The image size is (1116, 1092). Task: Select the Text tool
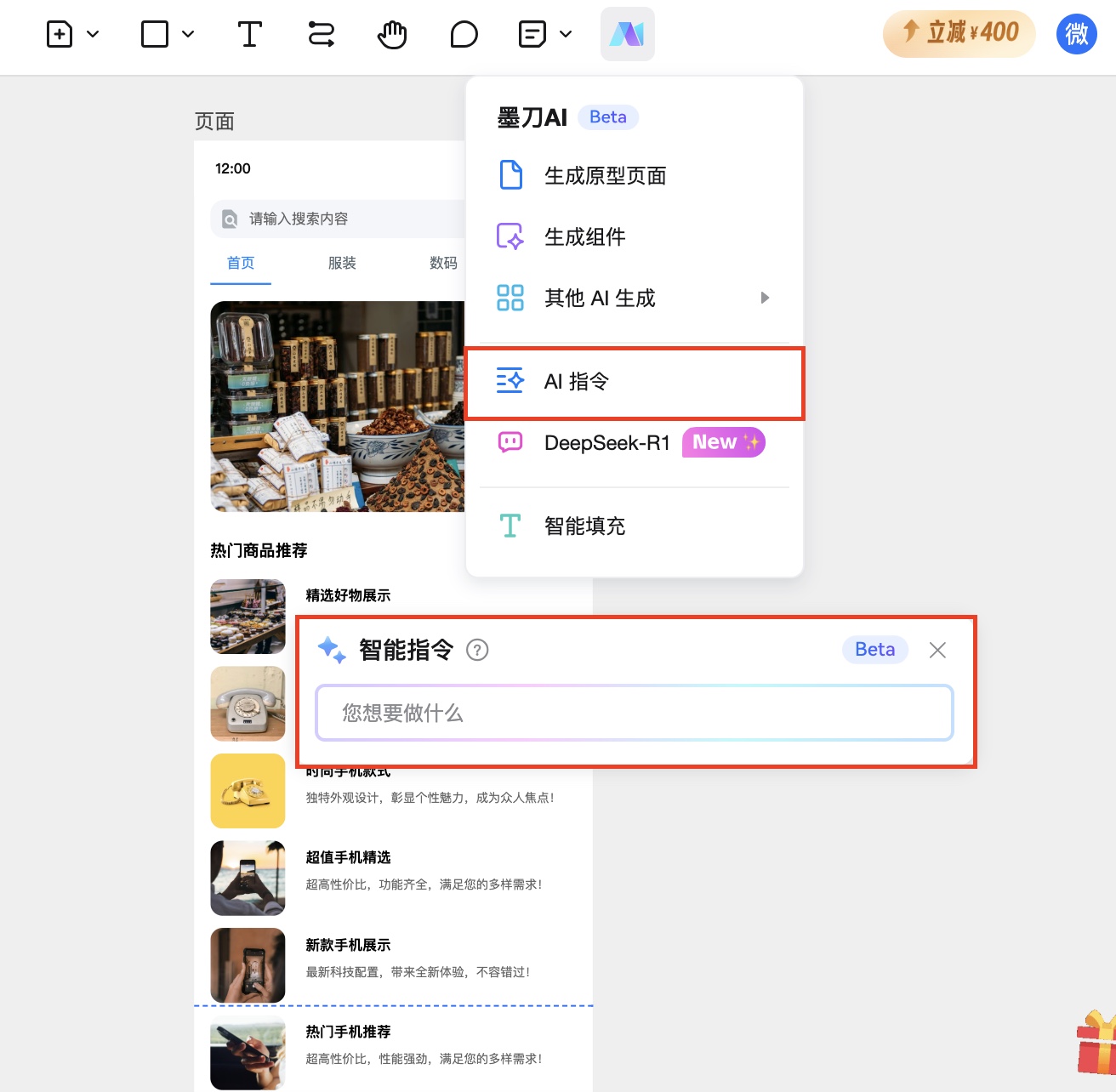click(x=249, y=34)
